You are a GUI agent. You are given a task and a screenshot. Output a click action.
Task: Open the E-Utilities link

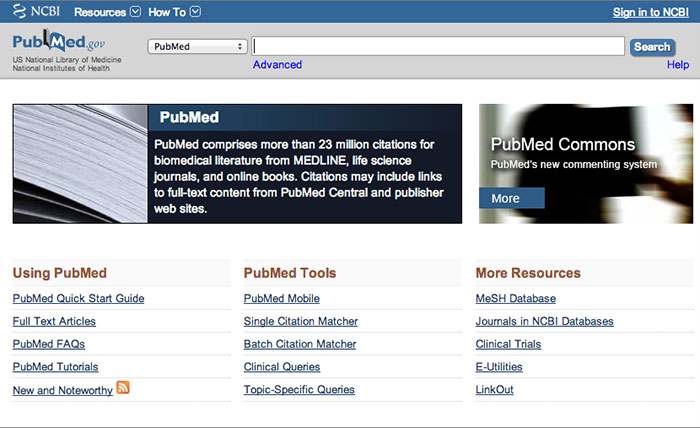499,367
